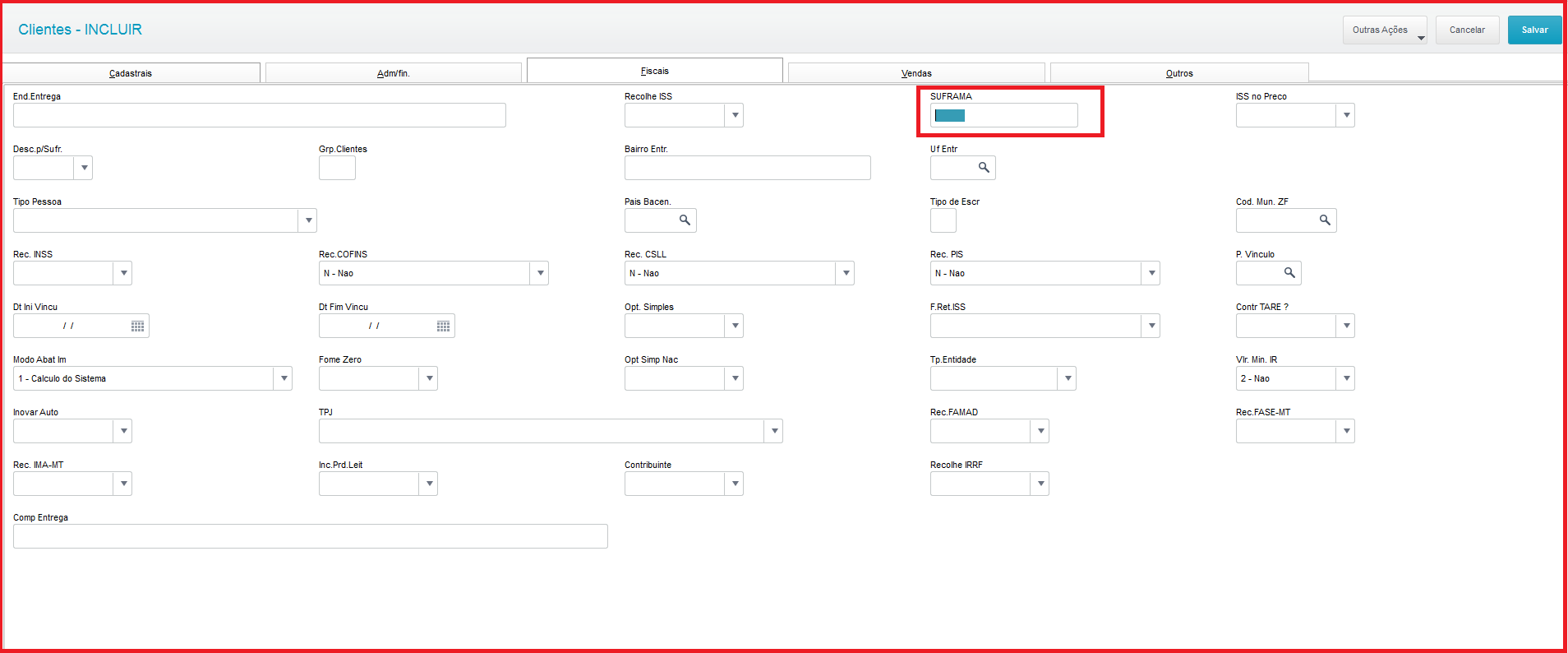Switch to the Cadastrais tab

(x=131, y=73)
